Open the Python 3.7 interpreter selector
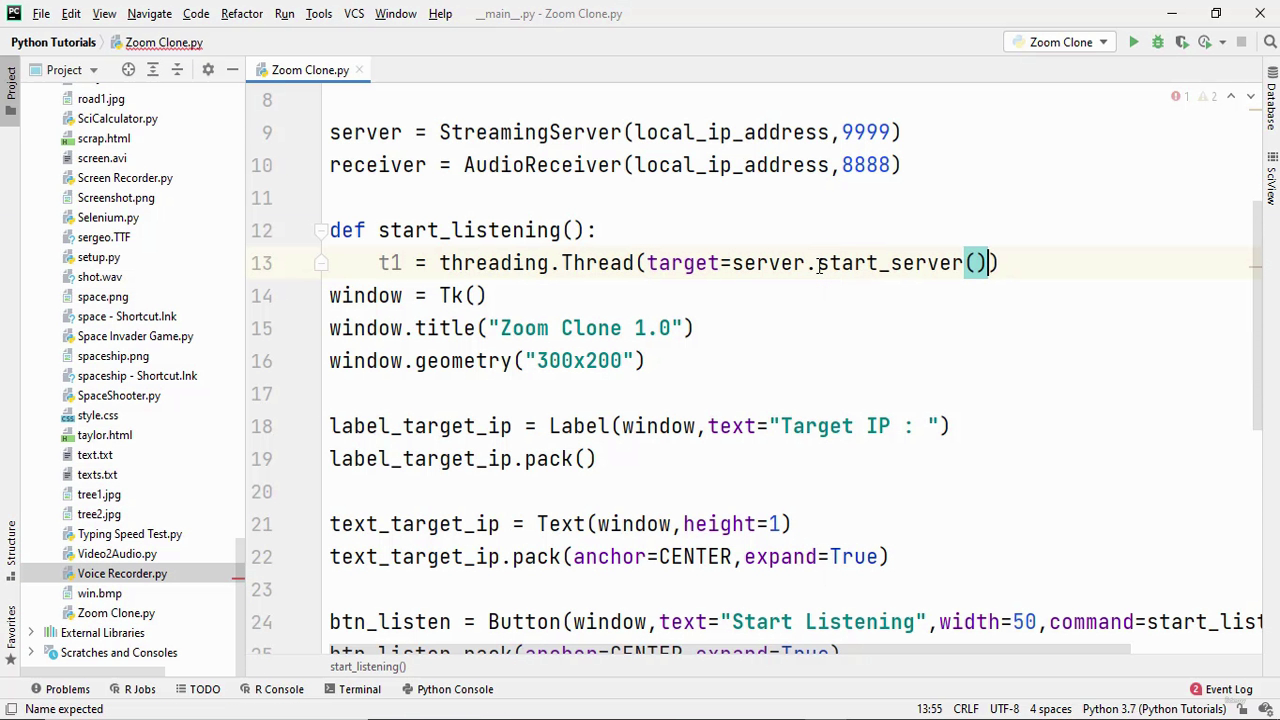1280x720 pixels. pos(1154,709)
